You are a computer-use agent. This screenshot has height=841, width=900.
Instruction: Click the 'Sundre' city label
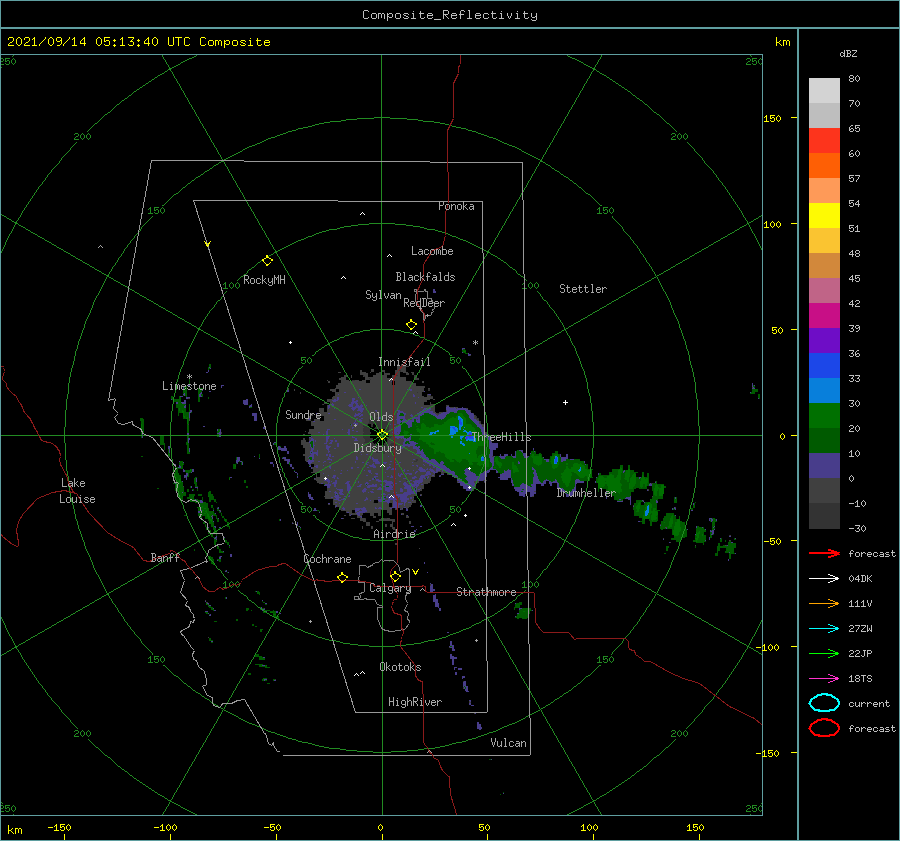point(303,415)
